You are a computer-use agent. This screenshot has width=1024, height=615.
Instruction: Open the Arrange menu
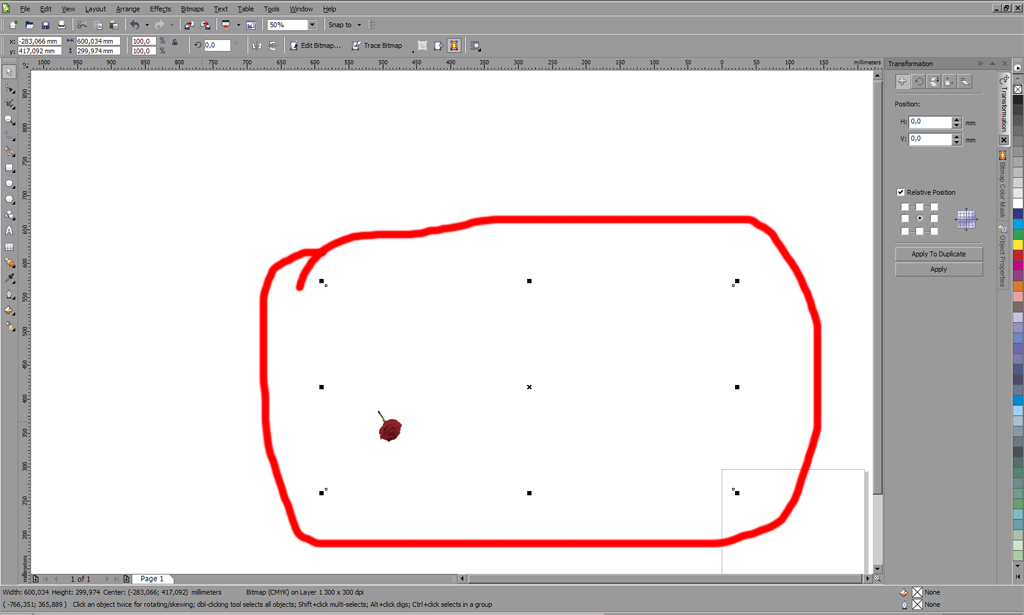coord(127,8)
